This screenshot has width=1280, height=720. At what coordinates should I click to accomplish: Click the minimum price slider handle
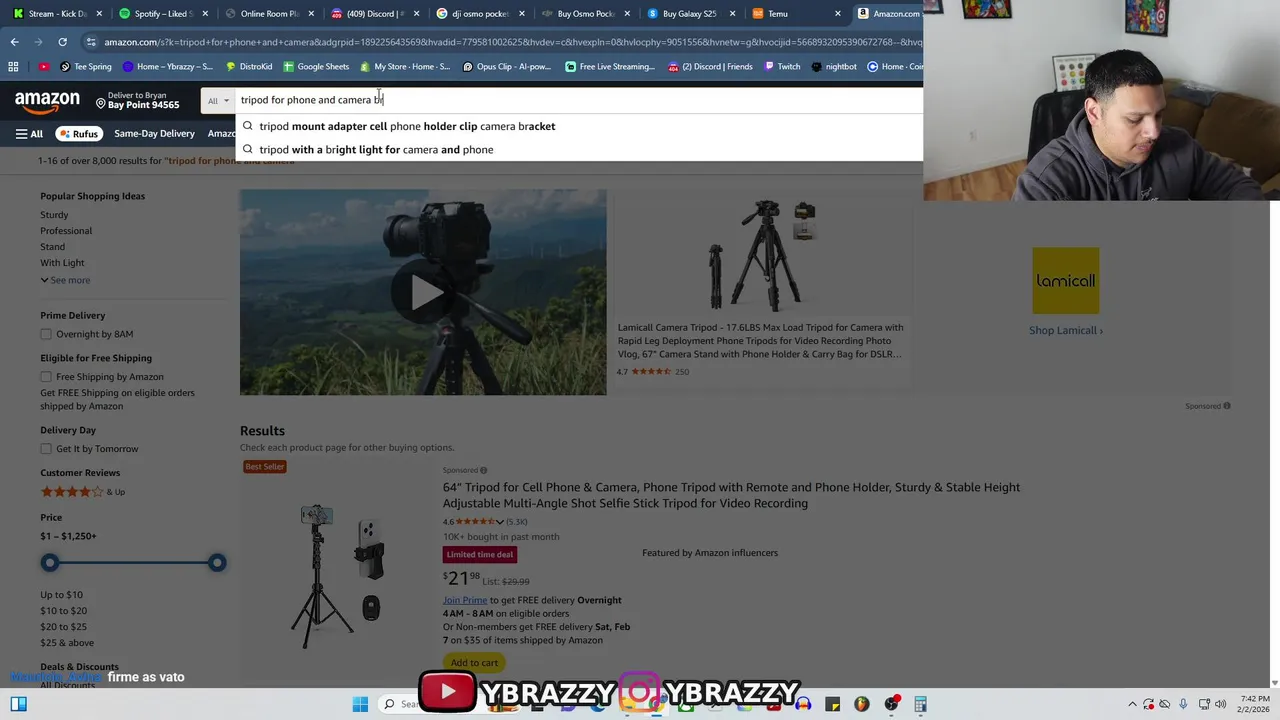coord(50,563)
